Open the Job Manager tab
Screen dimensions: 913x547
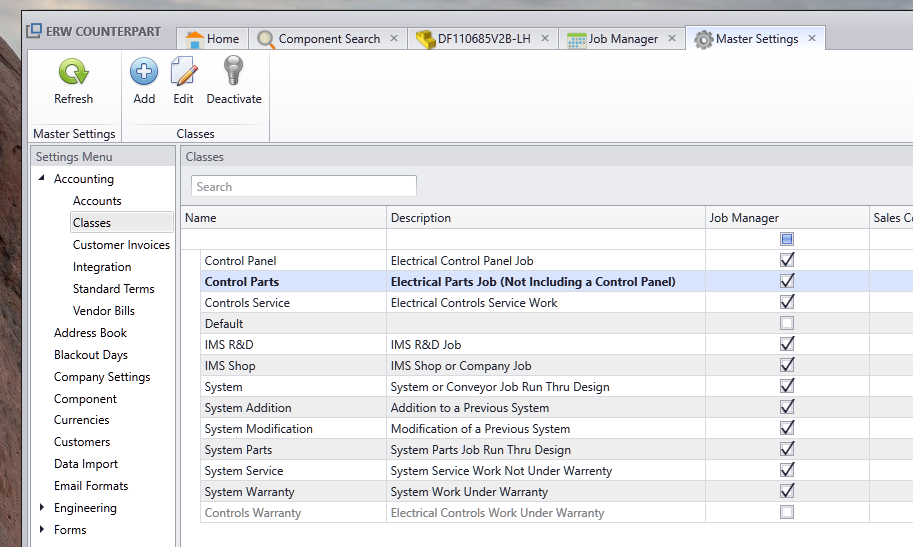[612, 39]
